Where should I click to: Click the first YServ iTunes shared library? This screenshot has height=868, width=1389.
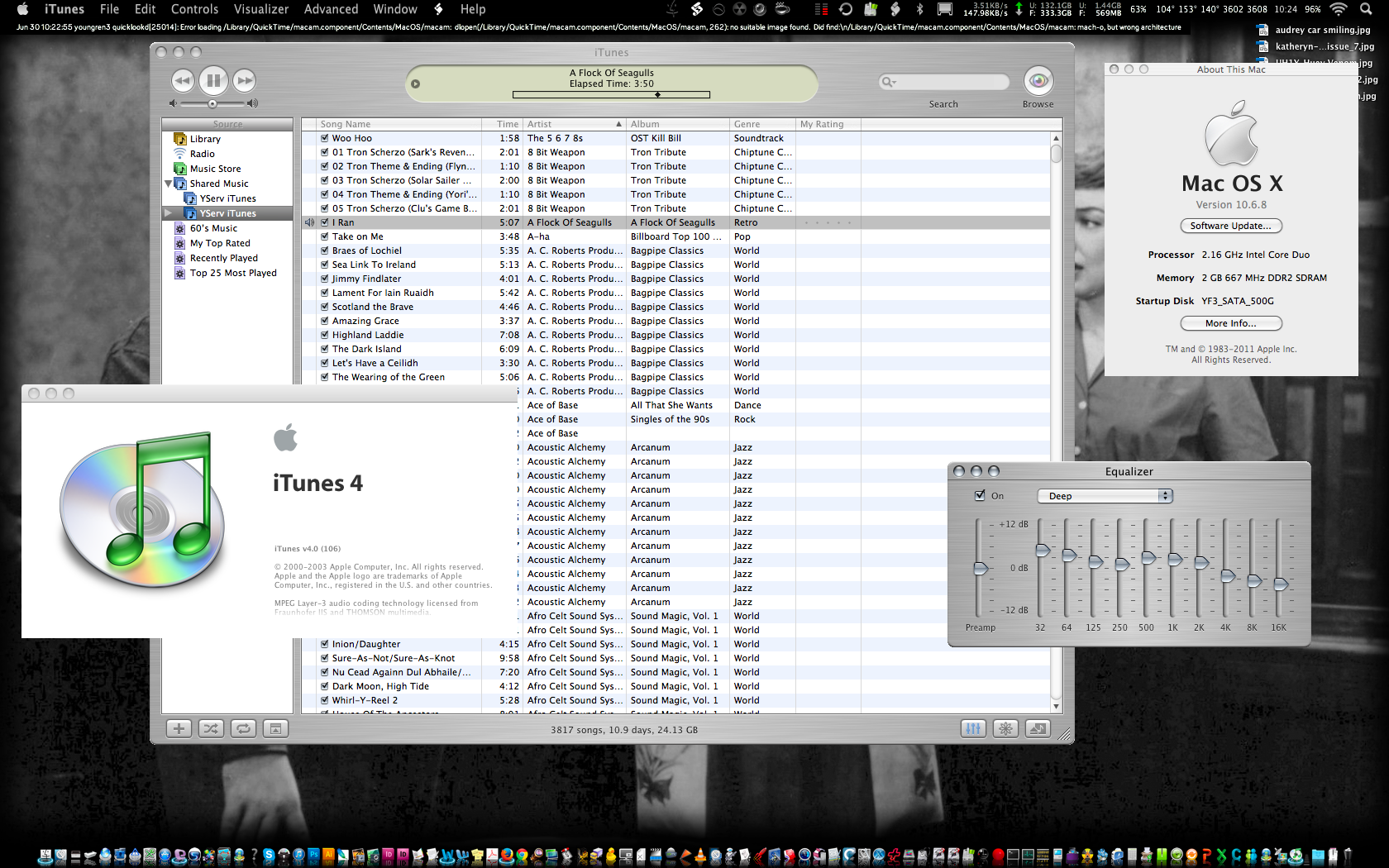(x=227, y=198)
